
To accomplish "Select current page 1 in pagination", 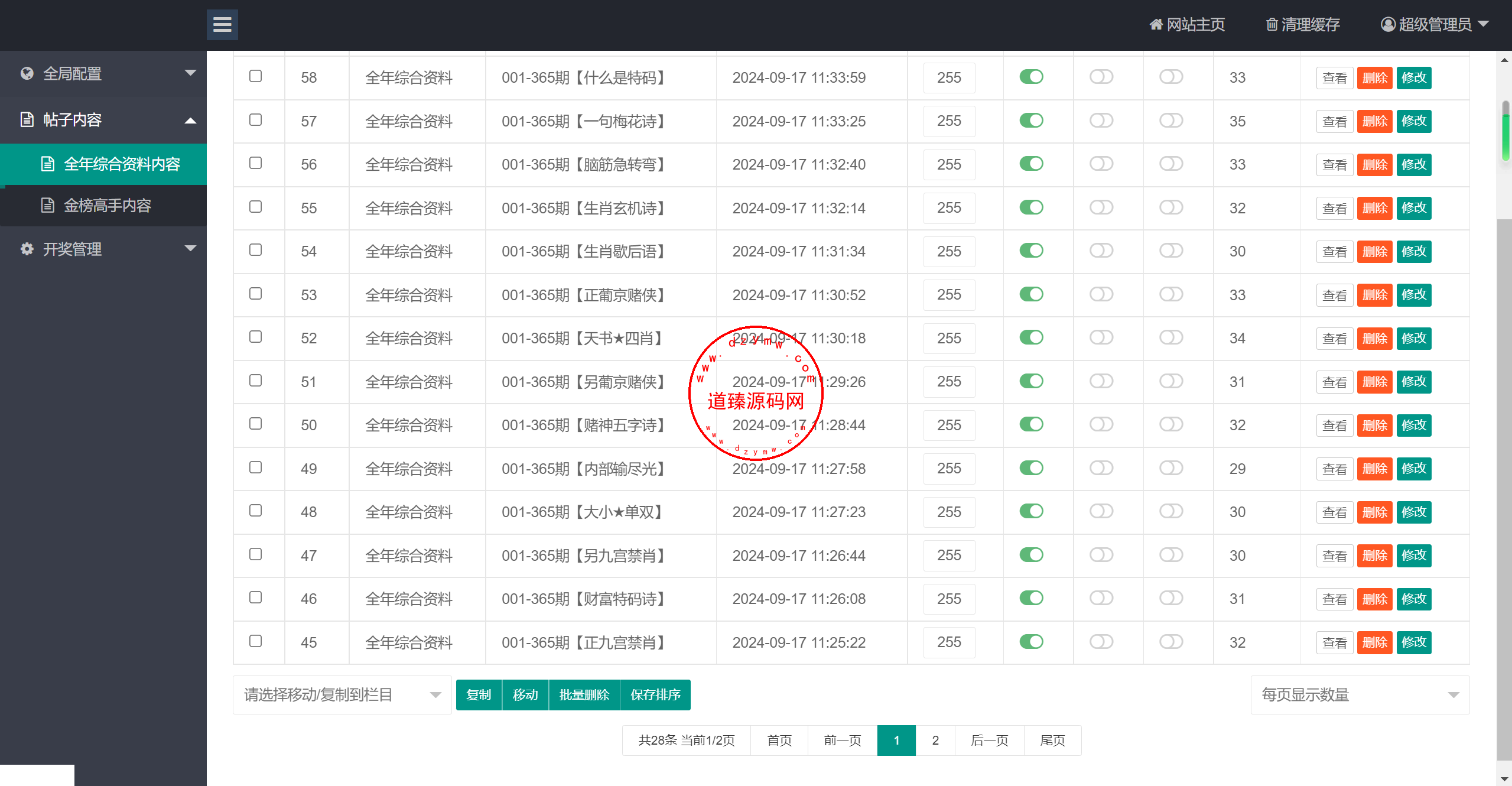I will pyautogui.click(x=896, y=740).
